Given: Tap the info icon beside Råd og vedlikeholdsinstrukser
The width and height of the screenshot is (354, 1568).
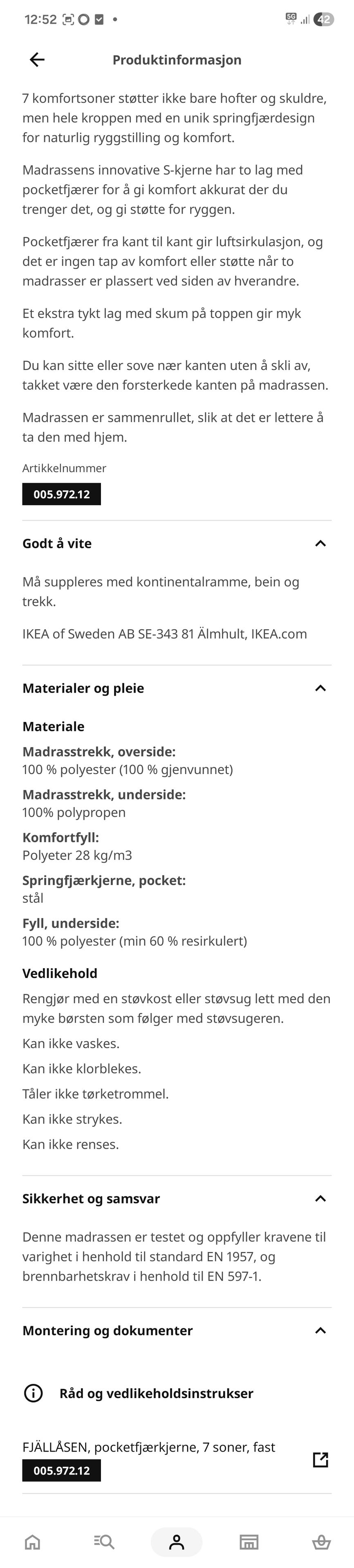Looking at the screenshot, I should point(33,1393).
